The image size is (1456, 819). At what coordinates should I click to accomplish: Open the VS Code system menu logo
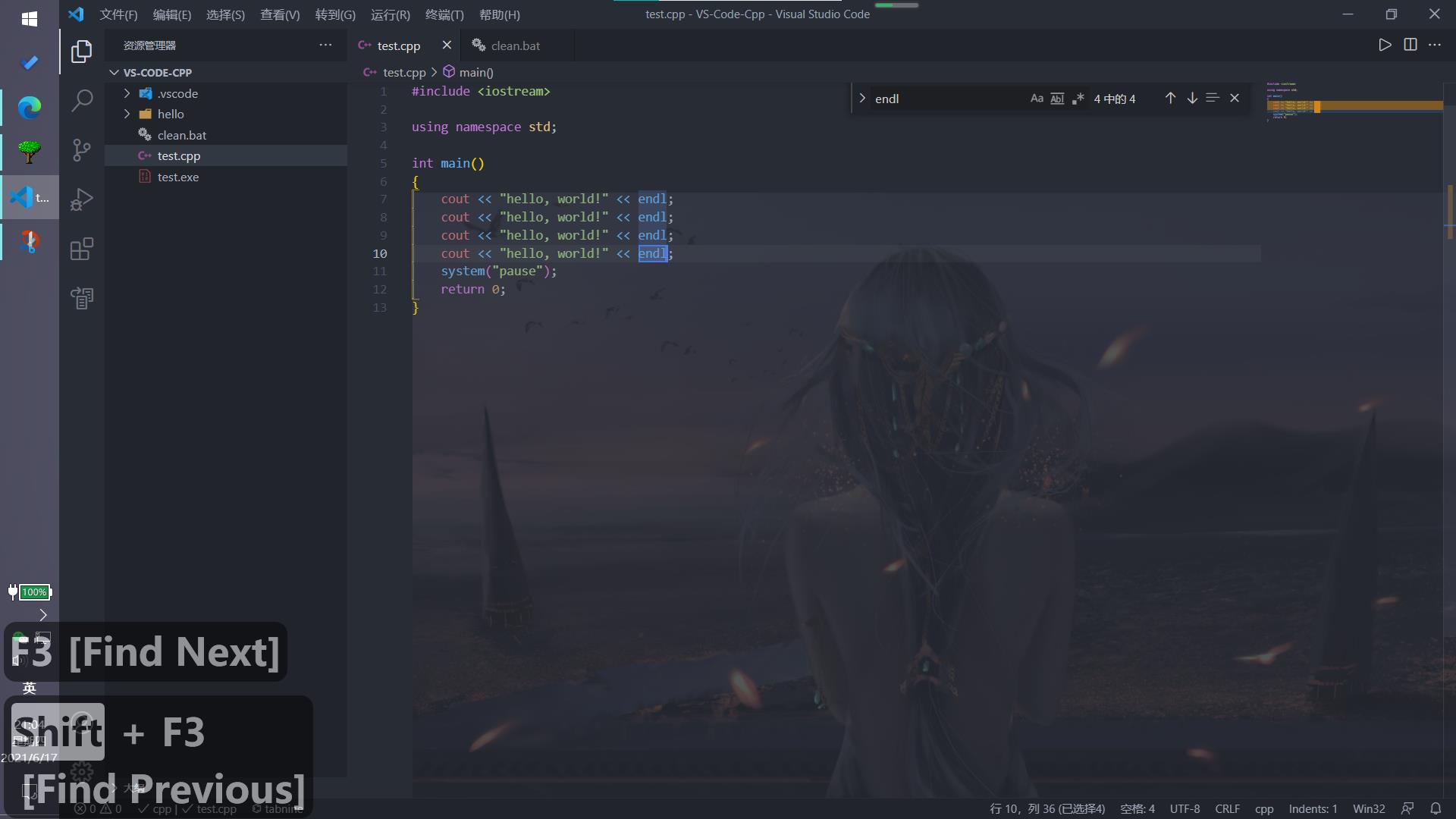(76, 14)
